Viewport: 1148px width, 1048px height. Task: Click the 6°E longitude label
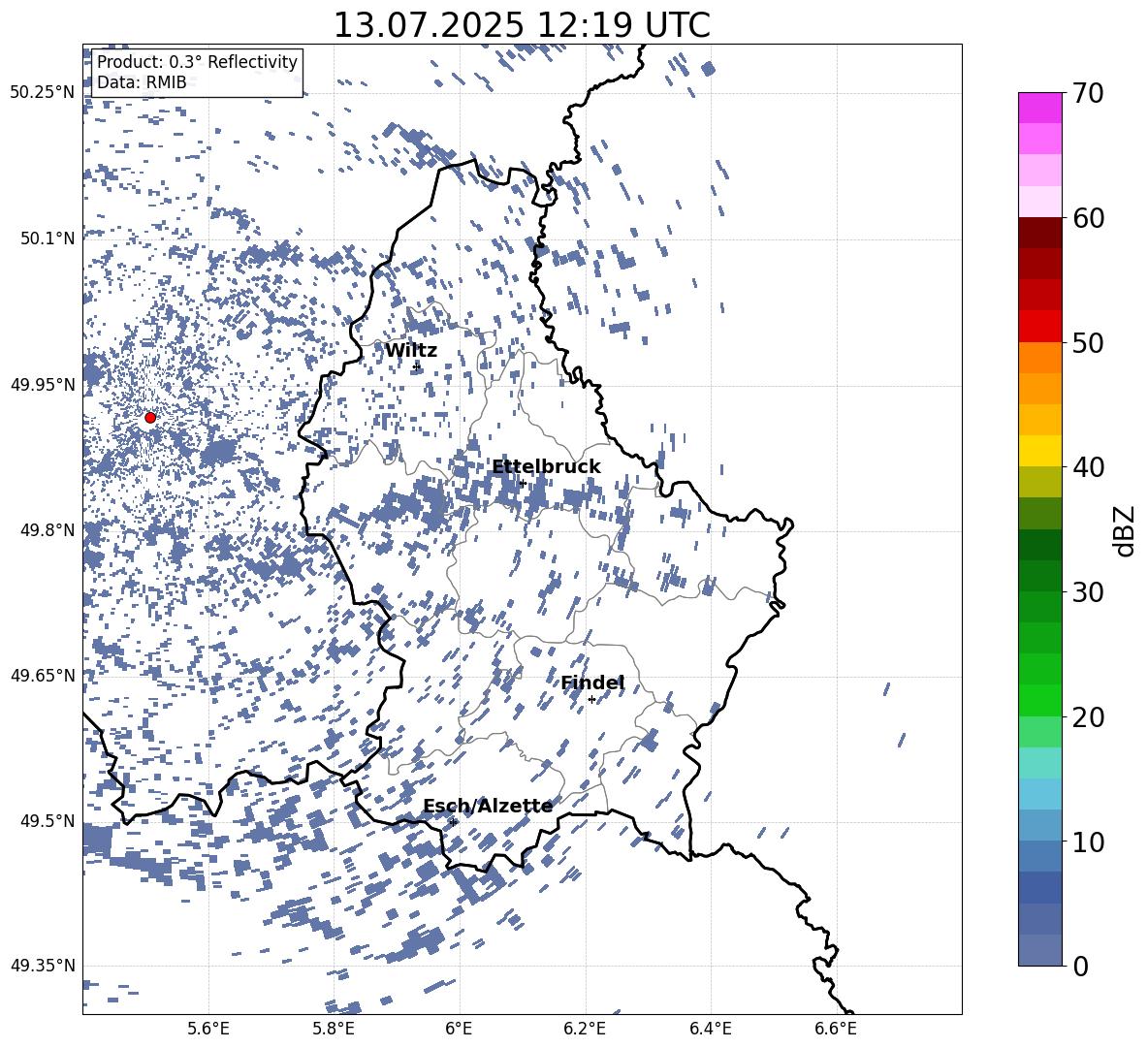459,1029
